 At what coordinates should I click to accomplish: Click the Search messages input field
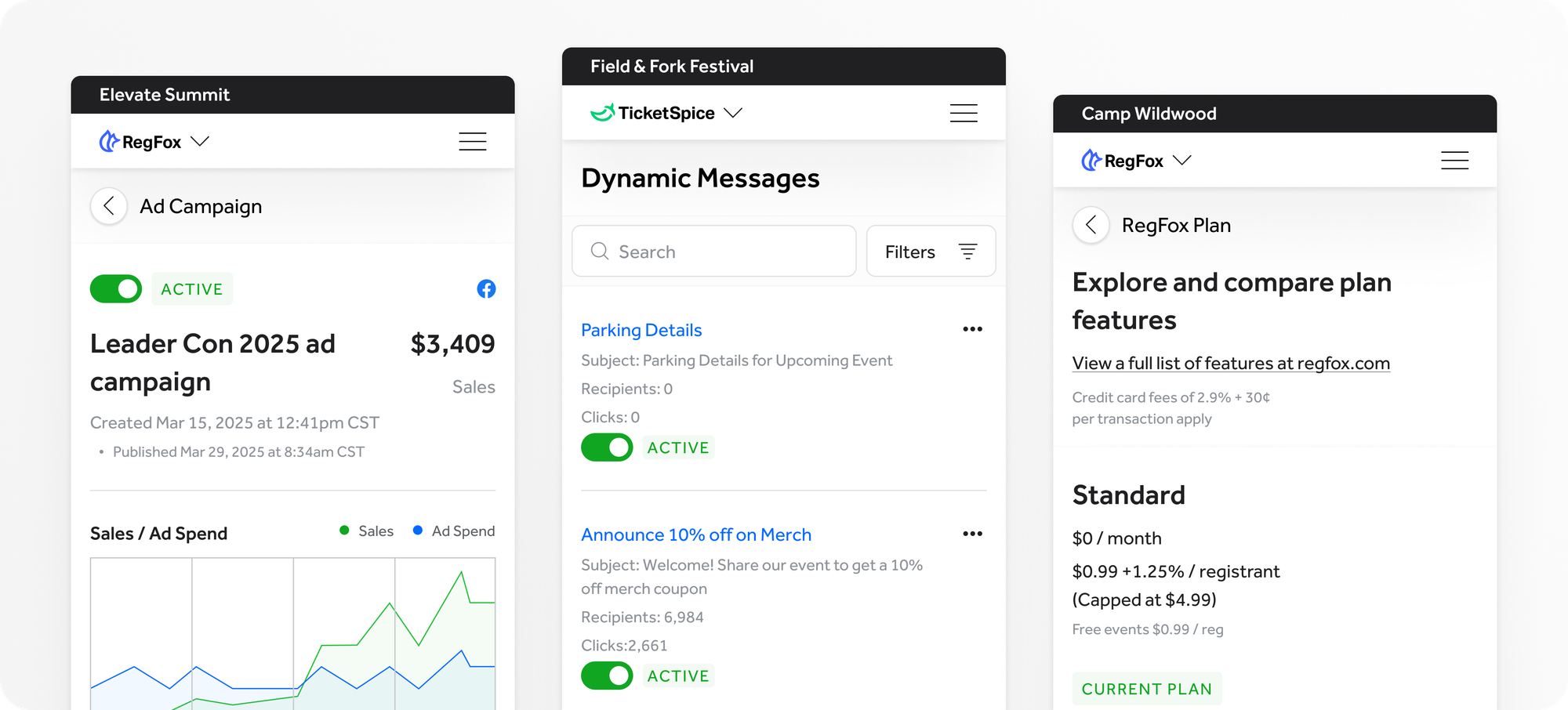click(713, 252)
